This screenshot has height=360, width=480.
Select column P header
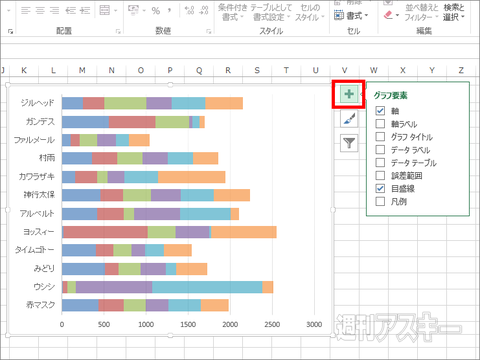170,70
